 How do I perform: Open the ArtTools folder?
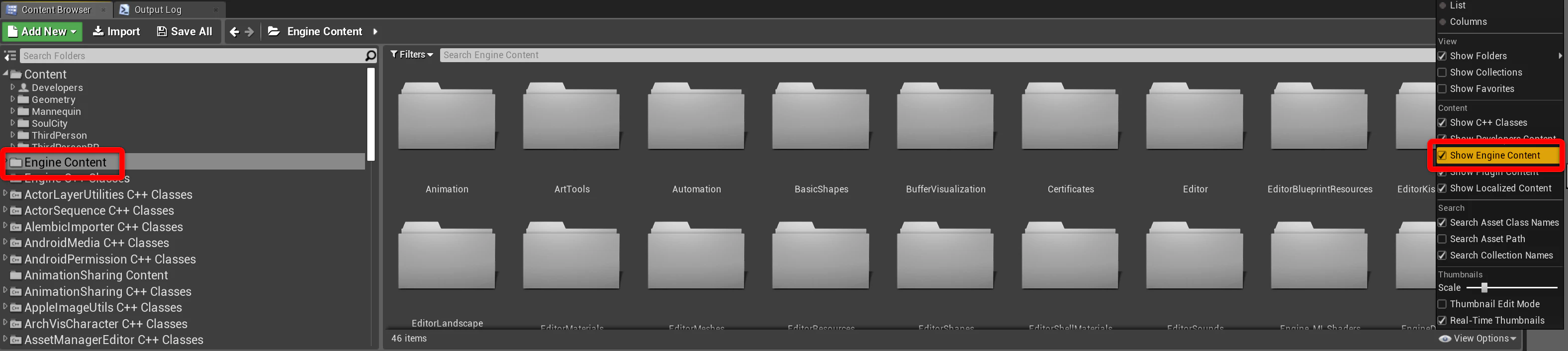(571, 116)
